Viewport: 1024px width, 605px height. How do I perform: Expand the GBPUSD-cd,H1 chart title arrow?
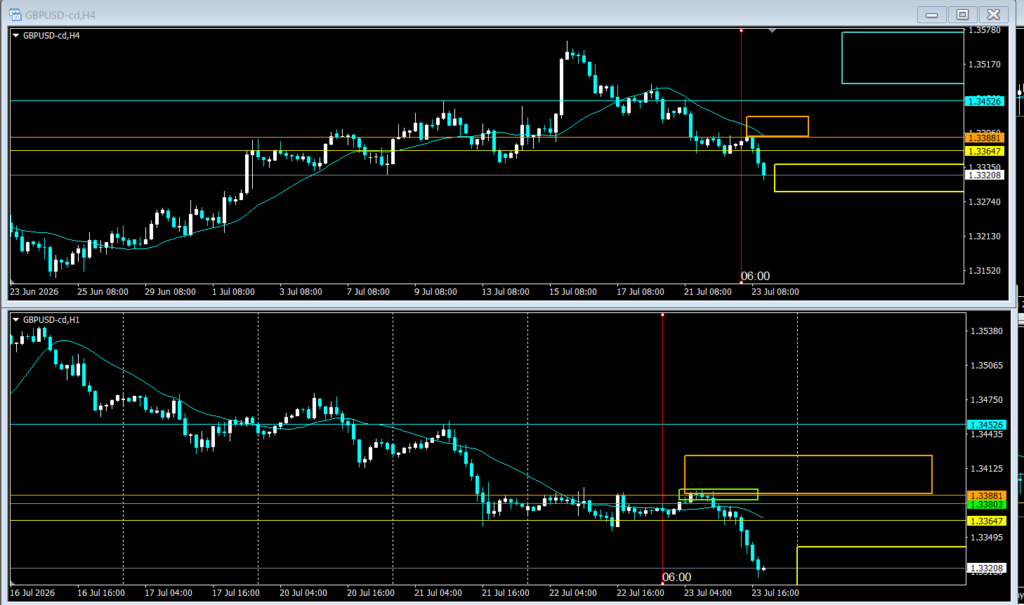point(16,320)
